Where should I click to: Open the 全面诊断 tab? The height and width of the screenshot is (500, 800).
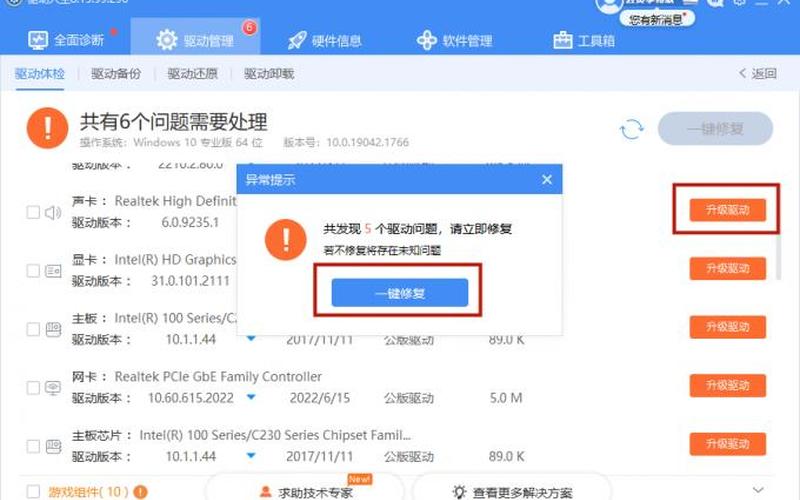pos(66,40)
